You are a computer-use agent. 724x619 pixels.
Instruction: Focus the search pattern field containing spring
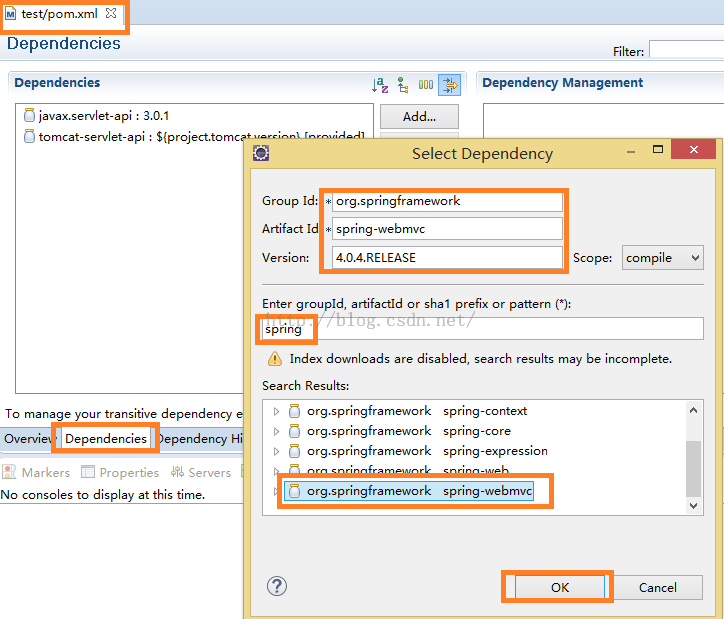click(483, 329)
